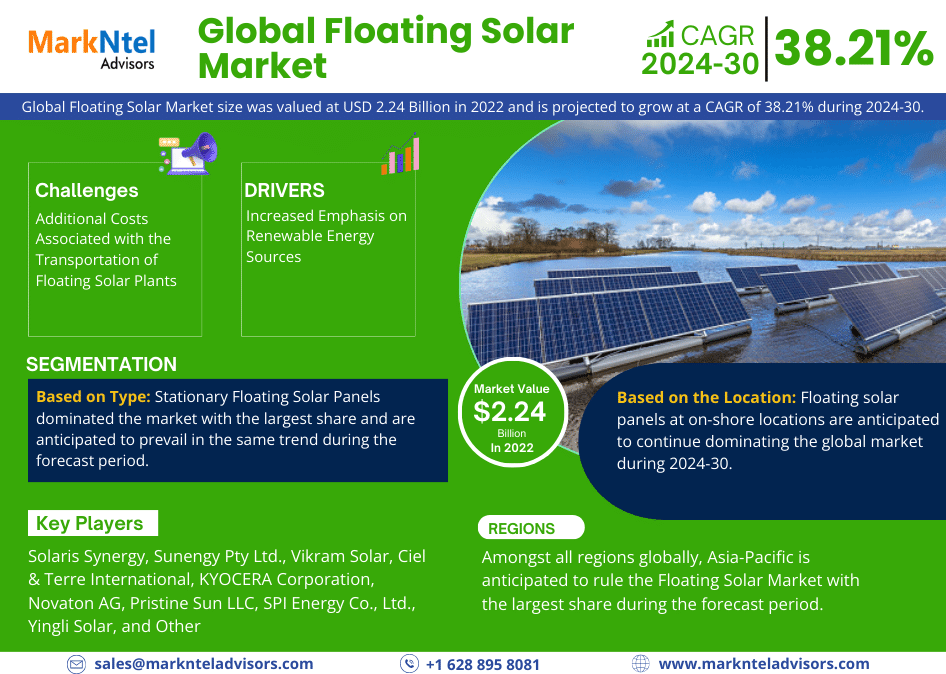The width and height of the screenshot is (946, 674).
Task: Click 'Increased Emphasis on Renewable Energy Sources' text
Action: pyautogui.click(x=326, y=236)
